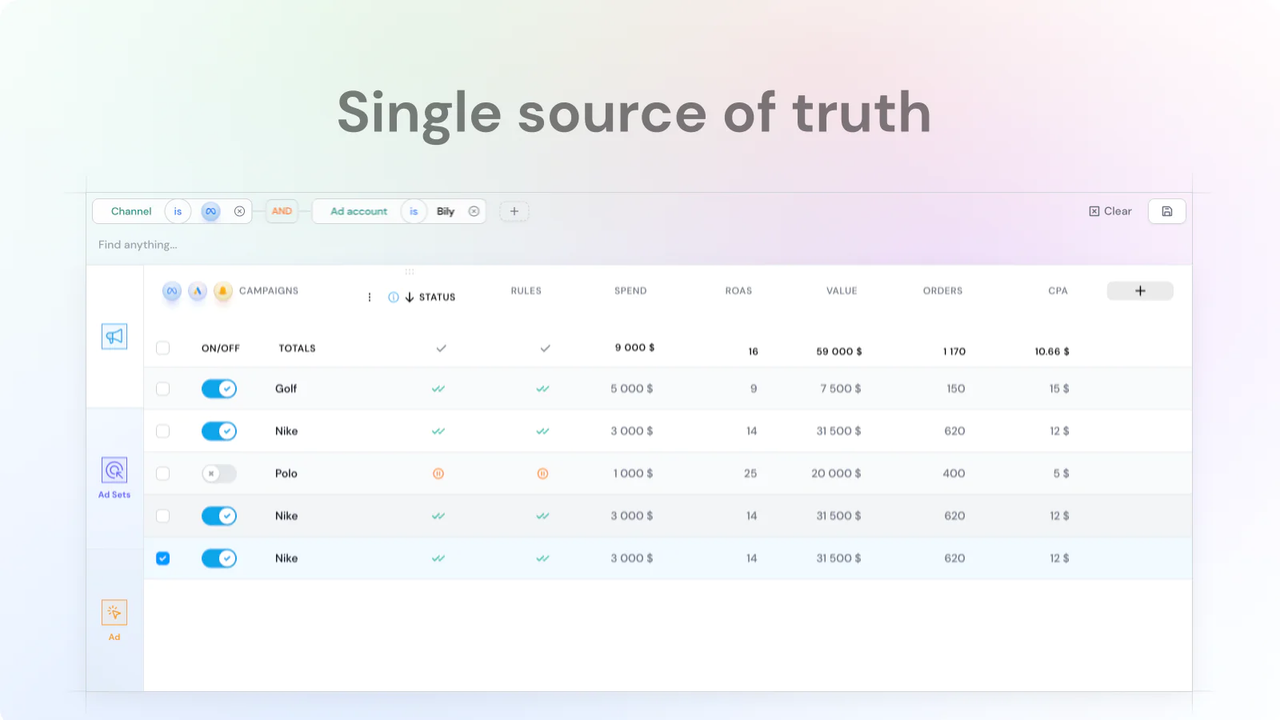Toggle the AND filter connector
1280x720 pixels.
(x=282, y=211)
